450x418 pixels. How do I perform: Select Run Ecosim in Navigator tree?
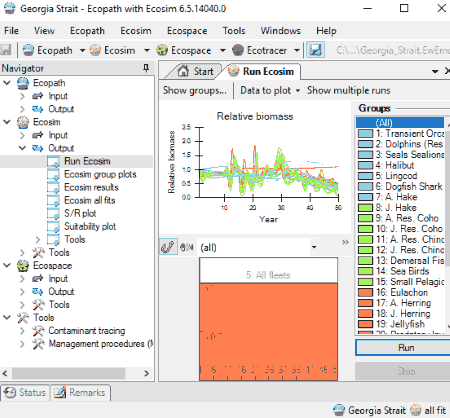point(87,161)
